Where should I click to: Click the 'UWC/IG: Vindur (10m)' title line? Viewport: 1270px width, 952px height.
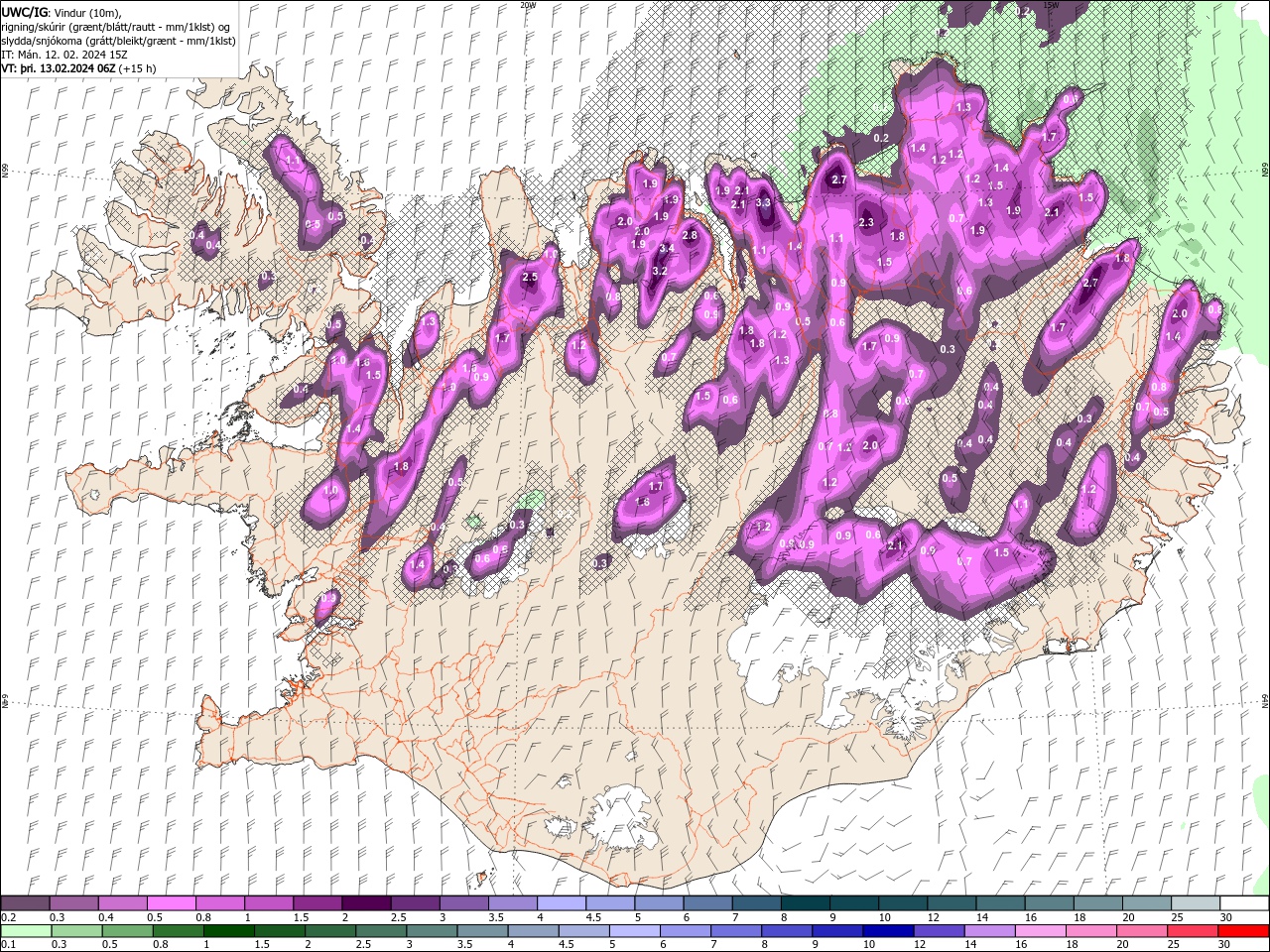tap(62, 12)
